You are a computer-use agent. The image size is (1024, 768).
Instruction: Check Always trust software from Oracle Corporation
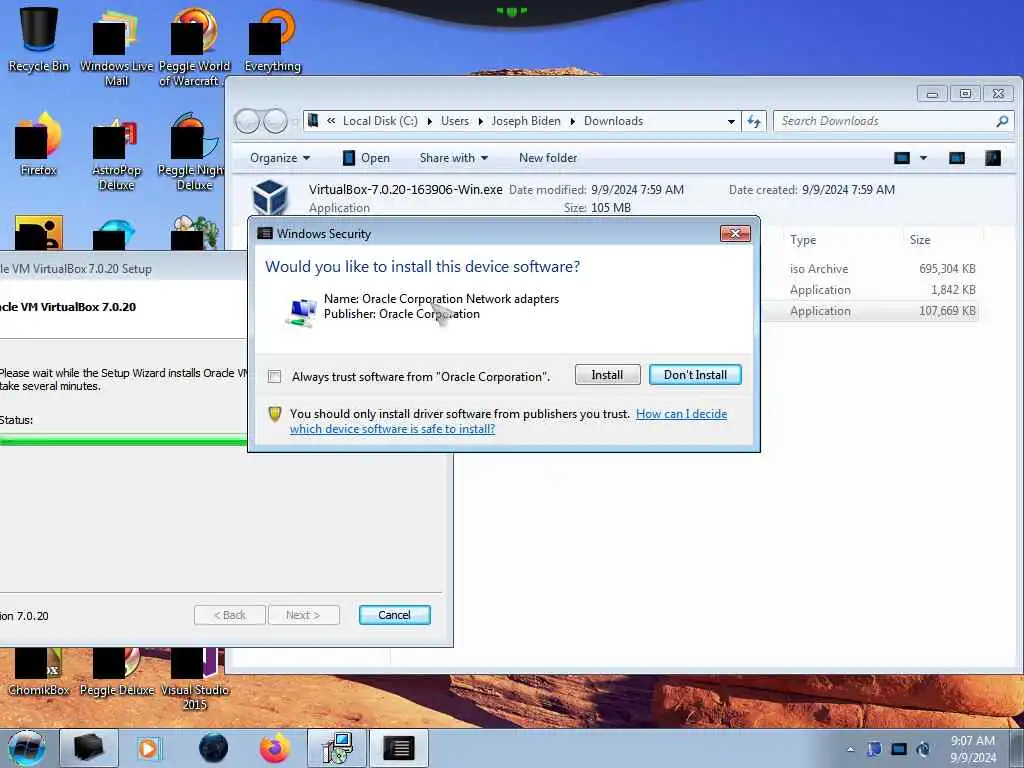(274, 377)
